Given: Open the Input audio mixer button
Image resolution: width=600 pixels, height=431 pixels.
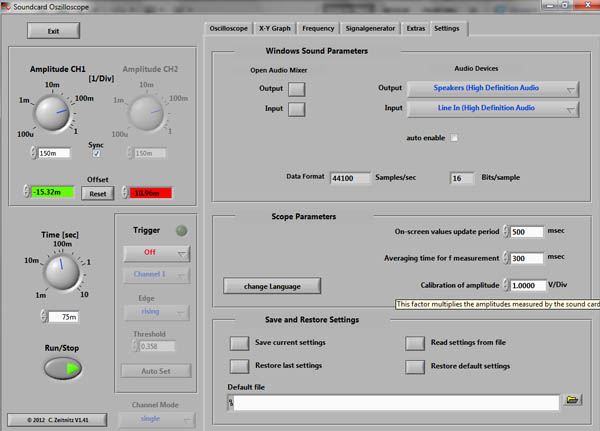Looking at the screenshot, I should (297, 110).
